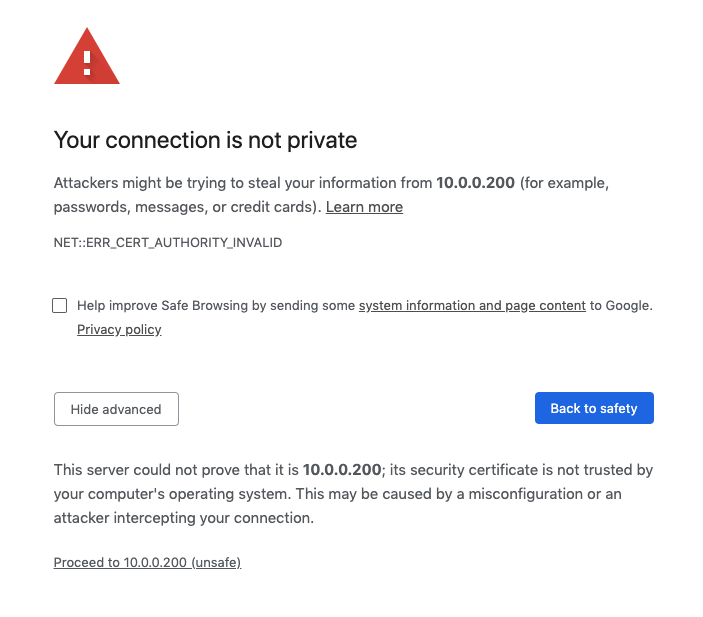Open the Privacy policy link
This screenshot has width=703, height=617.
coord(119,330)
